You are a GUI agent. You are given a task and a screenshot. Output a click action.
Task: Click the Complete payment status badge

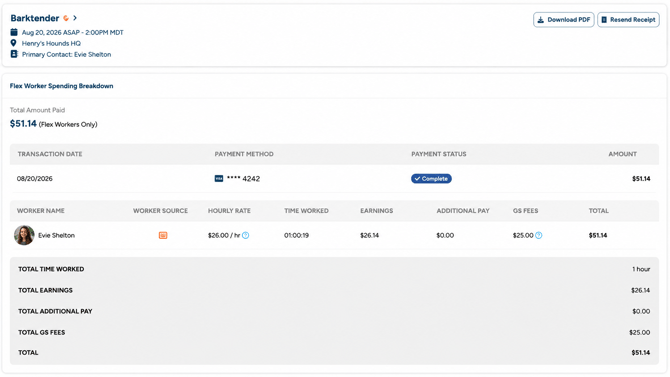431,179
